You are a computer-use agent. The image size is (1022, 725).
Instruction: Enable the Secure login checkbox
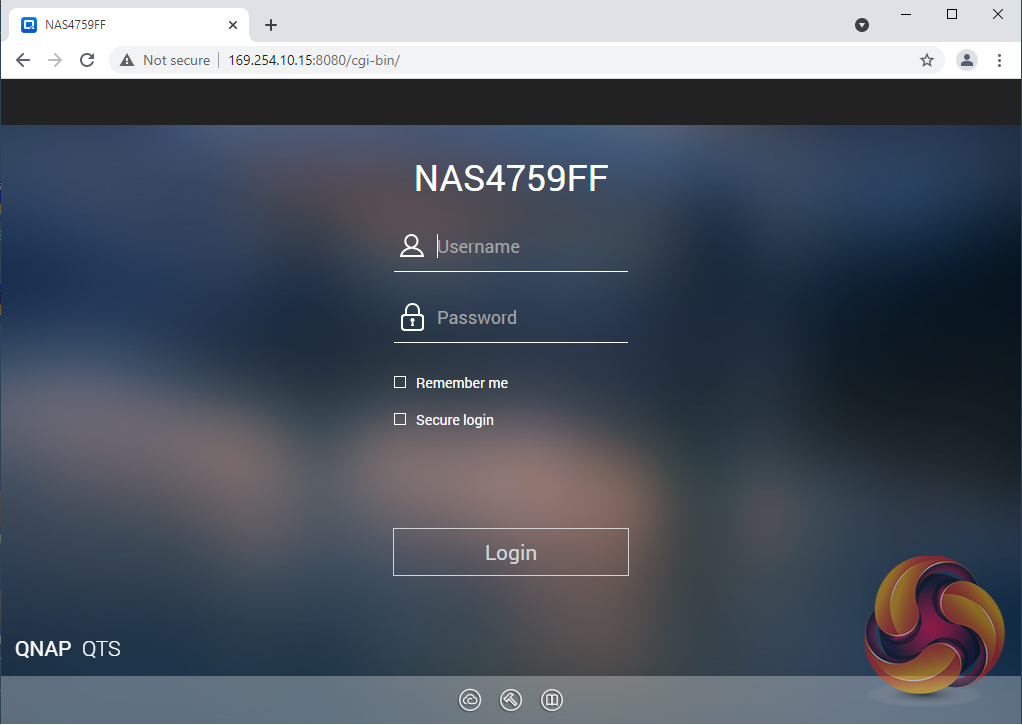pyautogui.click(x=400, y=419)
